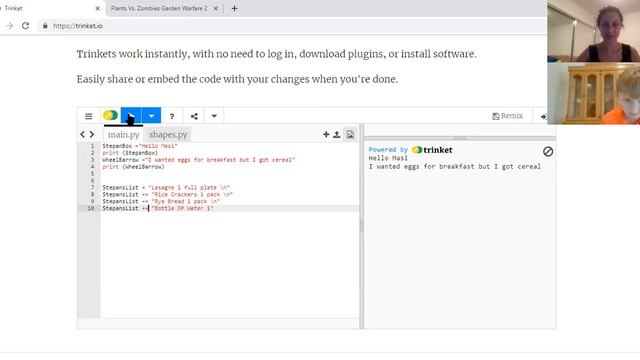Switch to the shapes.py tab
This screenshot has height=360, width=640.
tap(168, 134)
